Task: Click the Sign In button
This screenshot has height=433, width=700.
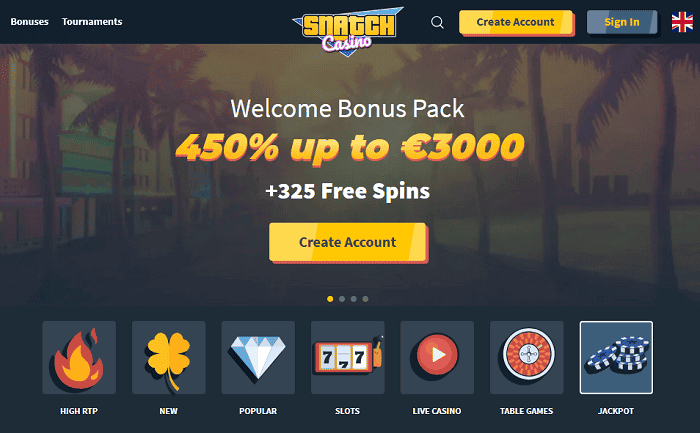Action: (622, 22)
